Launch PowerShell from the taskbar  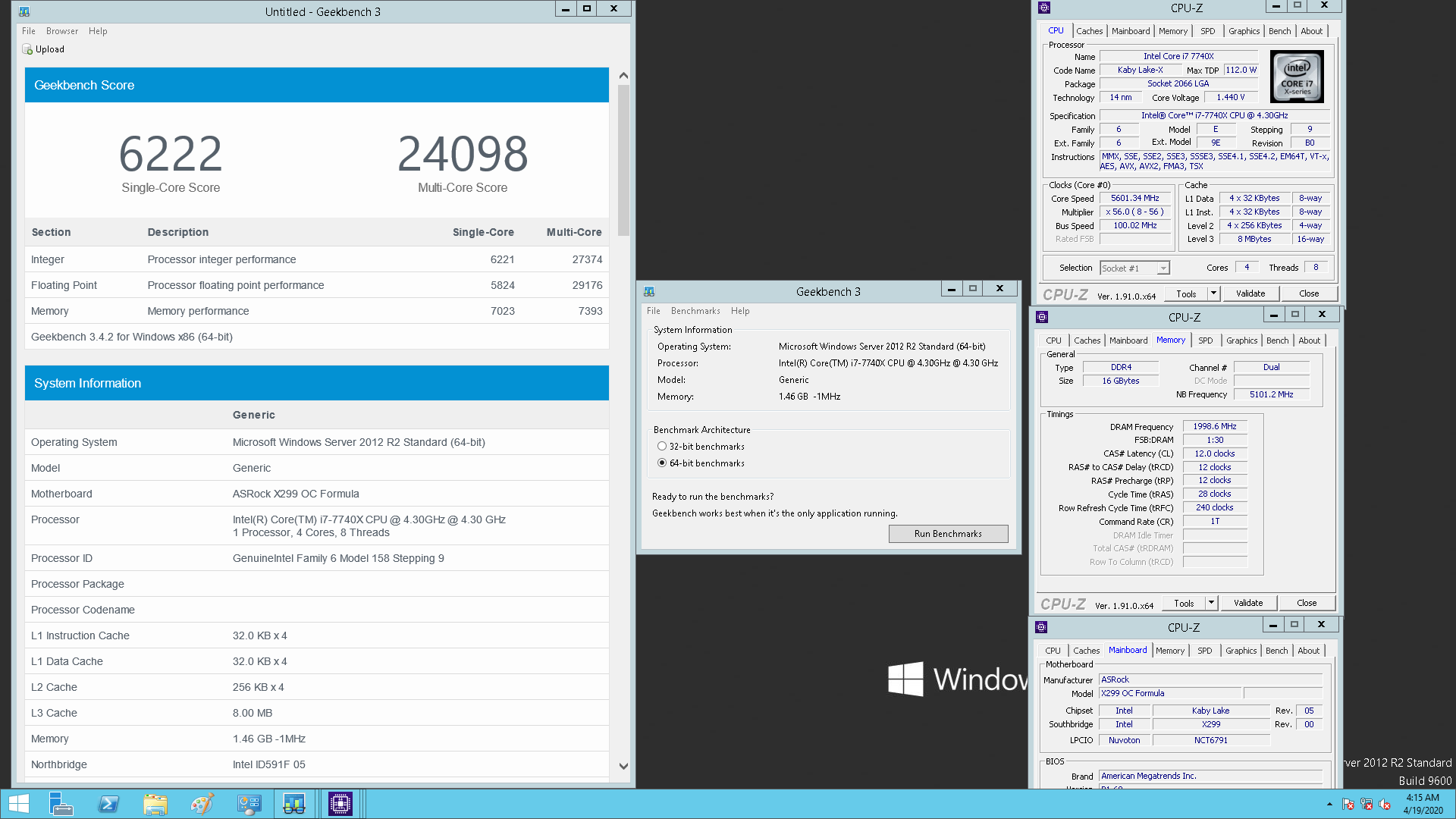(108, 804)
